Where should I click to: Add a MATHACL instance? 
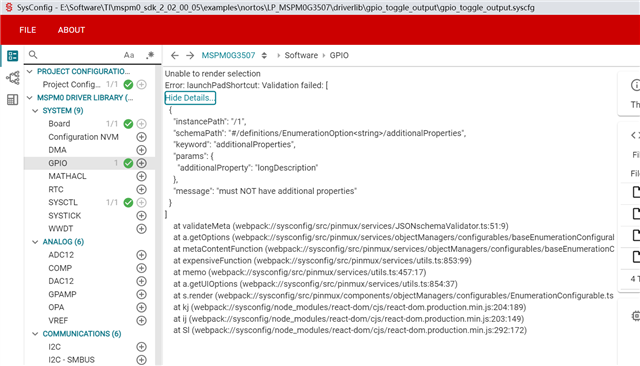pos(141,176)
